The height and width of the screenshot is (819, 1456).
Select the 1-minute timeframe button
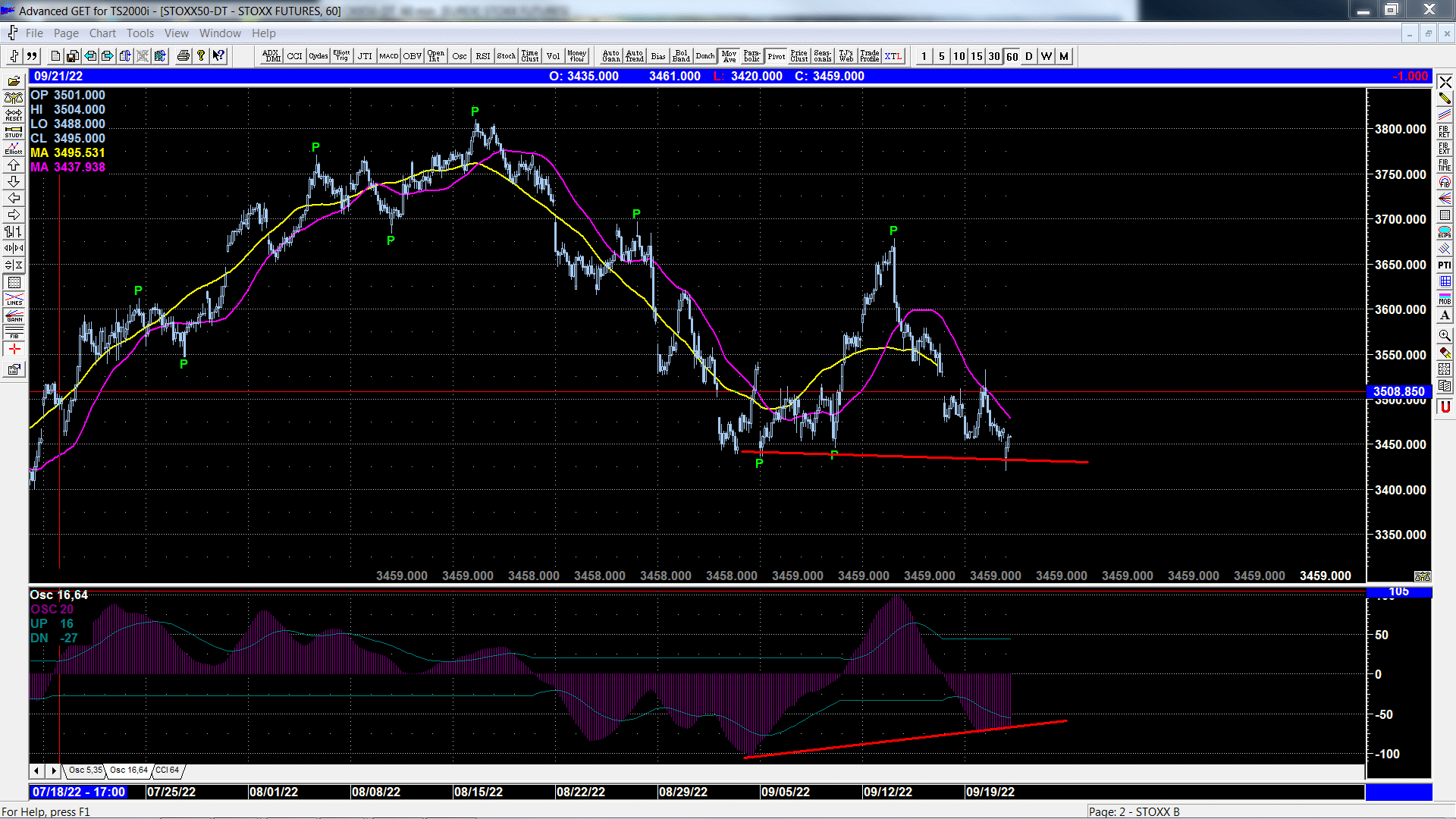tap(924, 56)
